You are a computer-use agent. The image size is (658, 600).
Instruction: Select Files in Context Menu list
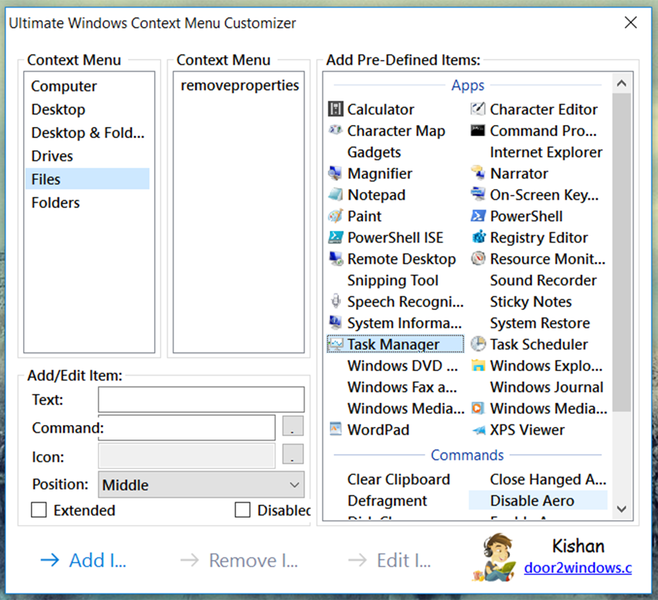[87, 179]
